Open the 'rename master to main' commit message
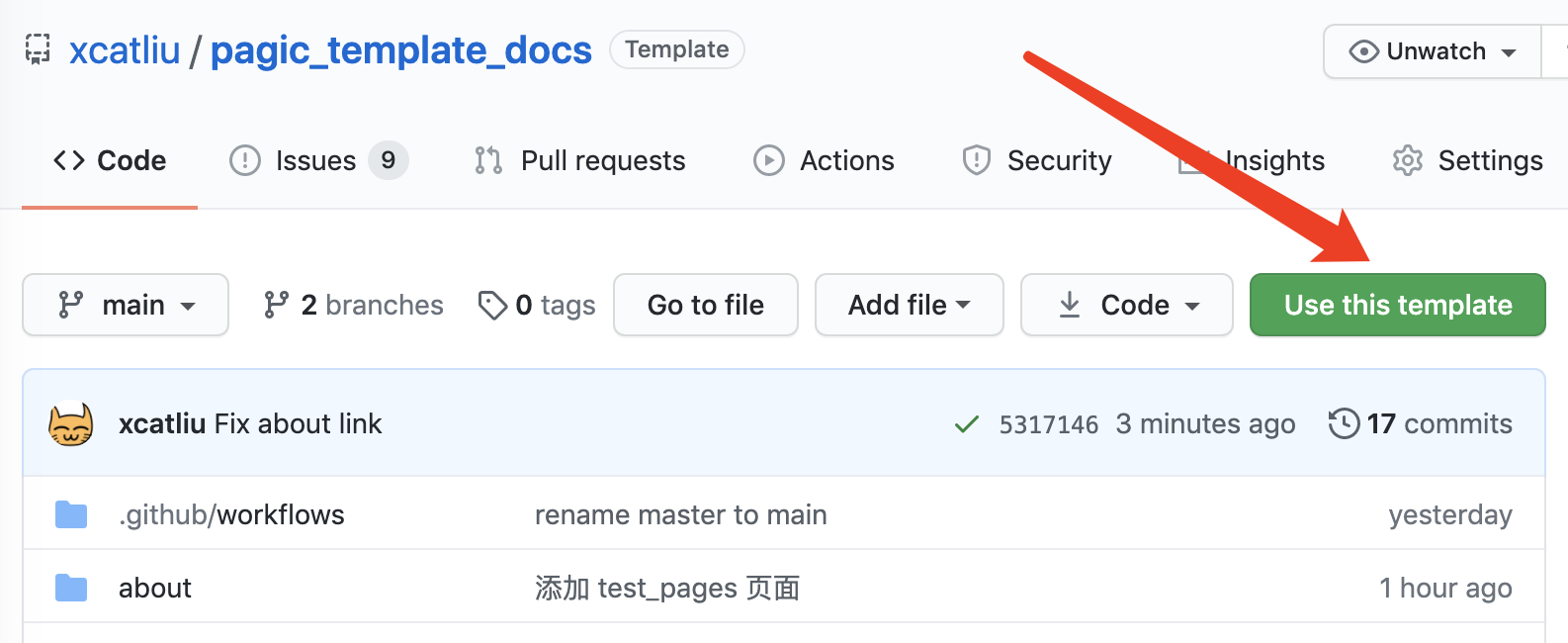 (681, 514)
